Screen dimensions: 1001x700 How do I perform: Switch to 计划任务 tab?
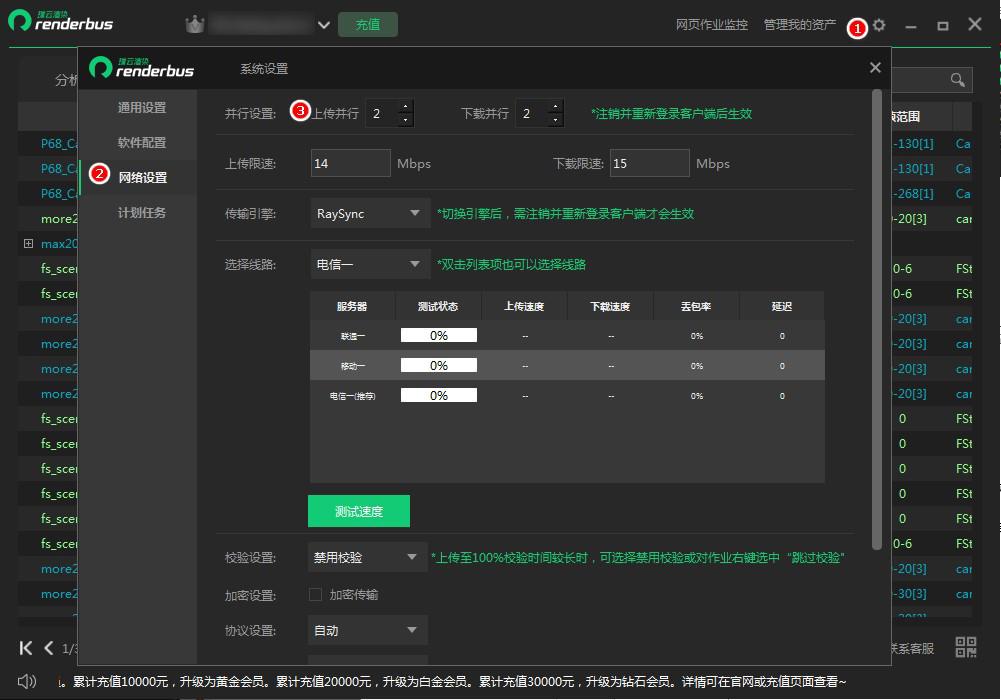tap(142, 212)
